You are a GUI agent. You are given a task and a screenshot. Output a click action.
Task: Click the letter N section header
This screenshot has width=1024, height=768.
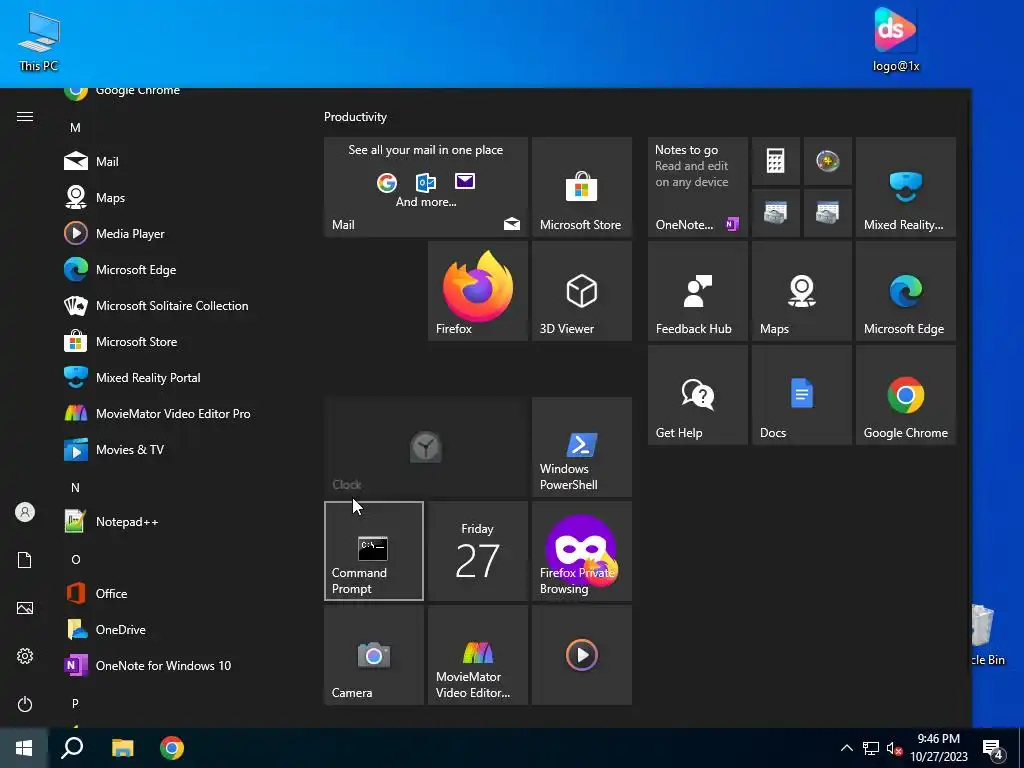[75, 488]
